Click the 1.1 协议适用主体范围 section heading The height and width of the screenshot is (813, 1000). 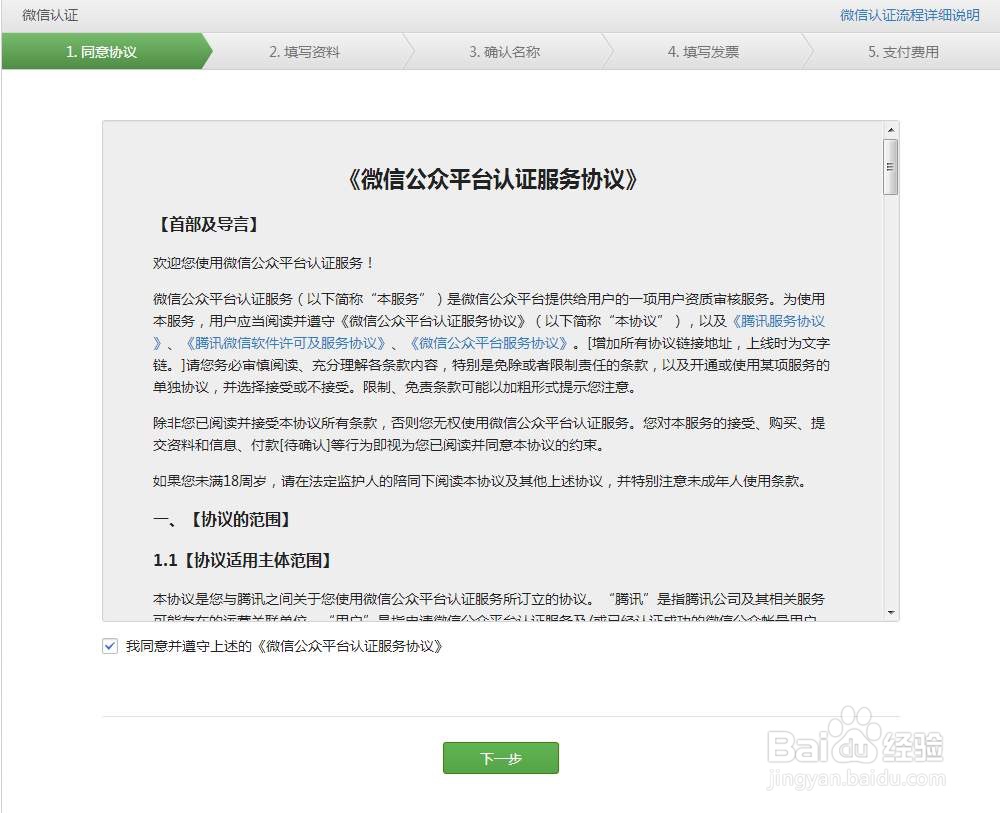pos(225,561)
